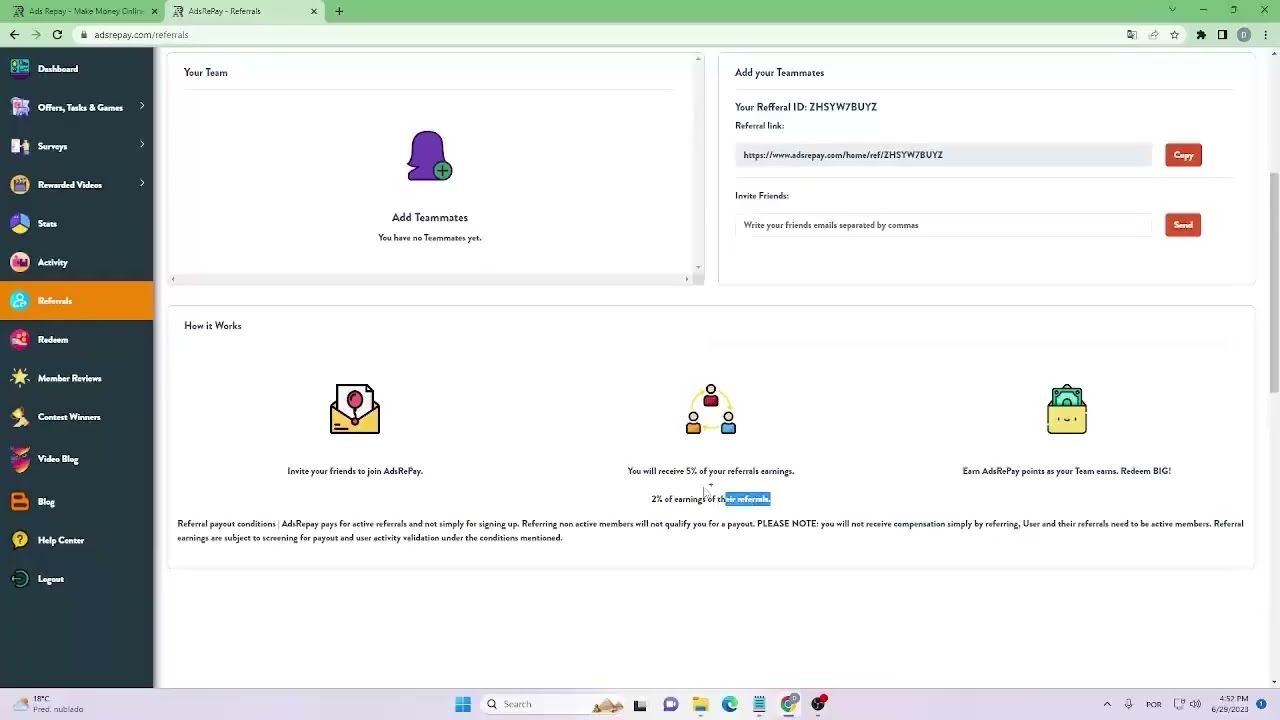Open the Redeem sidebar icon

[20, 339]
